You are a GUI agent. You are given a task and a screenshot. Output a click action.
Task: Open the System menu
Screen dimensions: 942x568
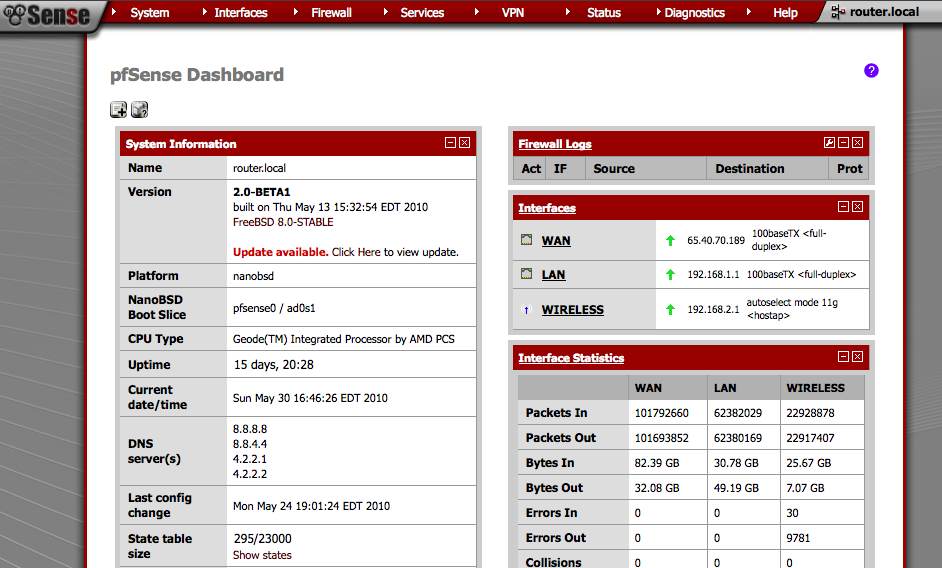(x=150, y=13)
